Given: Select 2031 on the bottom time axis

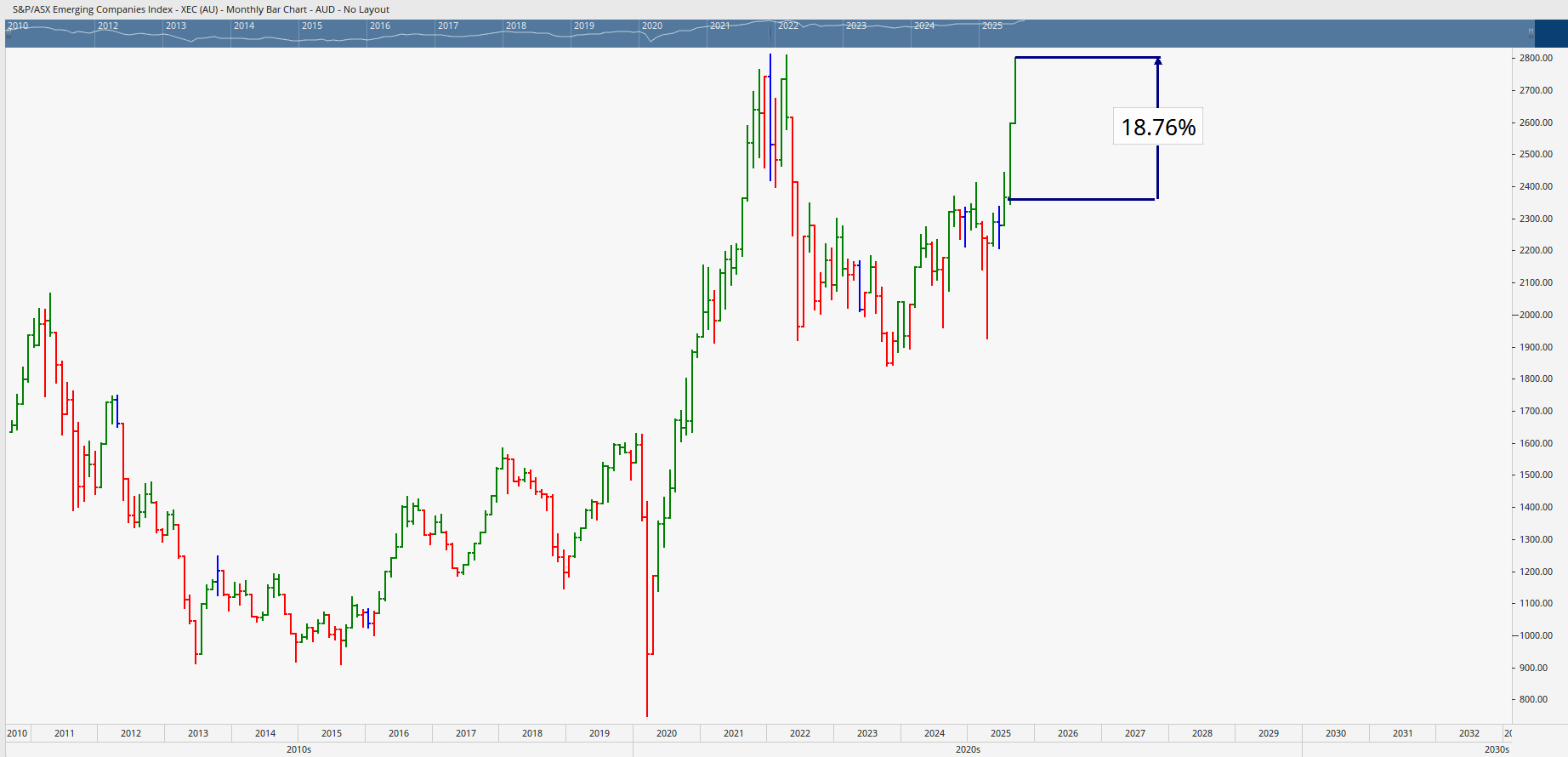Looking at the screenshot, I should [1403, 733].
